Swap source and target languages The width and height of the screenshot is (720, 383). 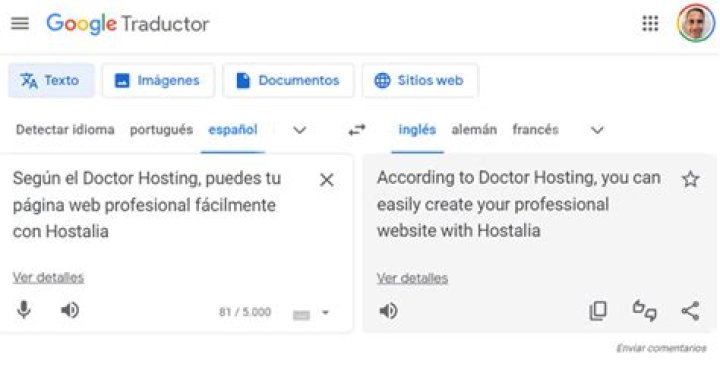coord(357,130)
